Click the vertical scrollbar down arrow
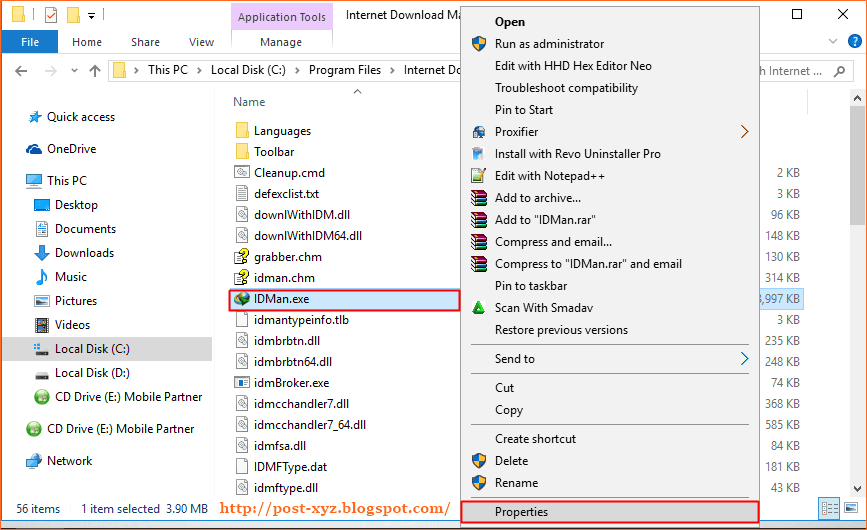 click(x=857, y=489)
